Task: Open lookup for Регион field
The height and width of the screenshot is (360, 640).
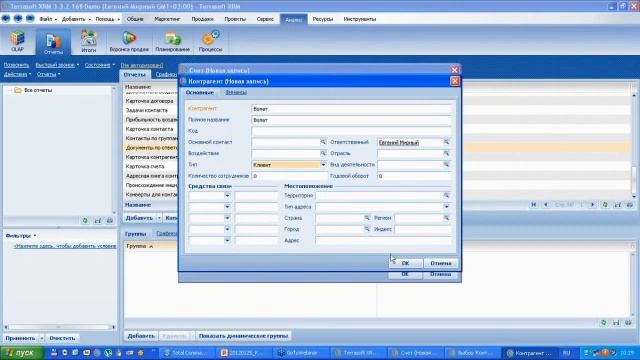Action: point(446,218)
